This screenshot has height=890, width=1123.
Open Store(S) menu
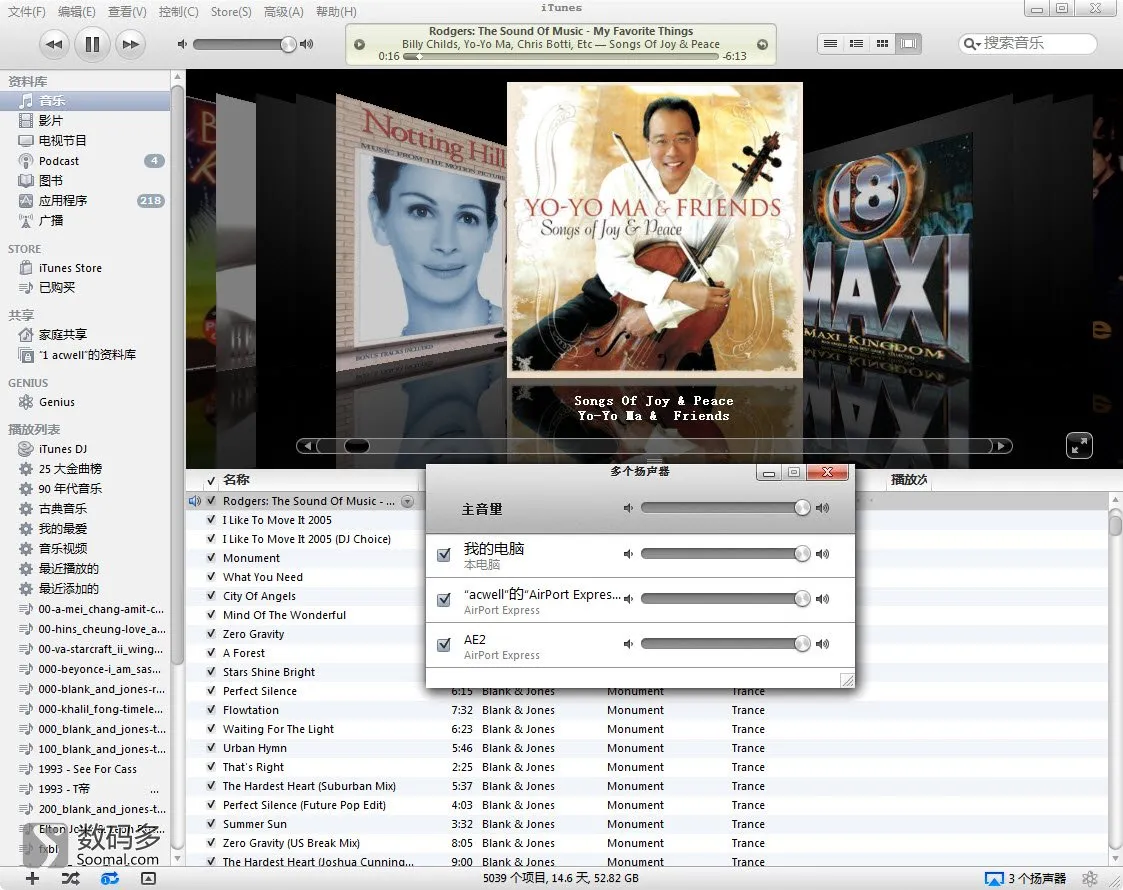[x=231, y=11]
